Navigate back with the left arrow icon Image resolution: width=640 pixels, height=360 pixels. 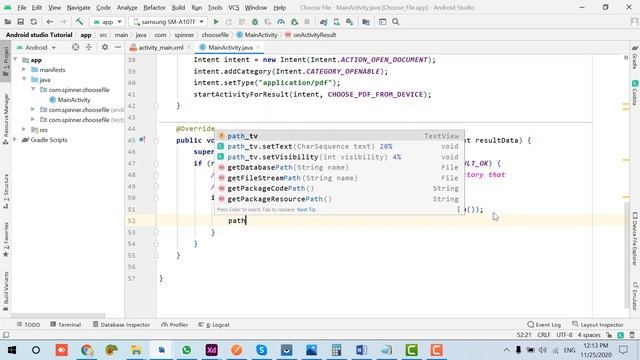(49, 22)
